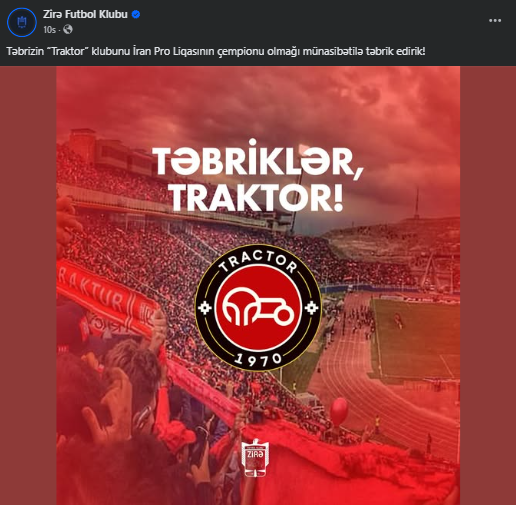Click the globe public-audience icon
This screenshot has height=505, width=516.
coord(68,30)
